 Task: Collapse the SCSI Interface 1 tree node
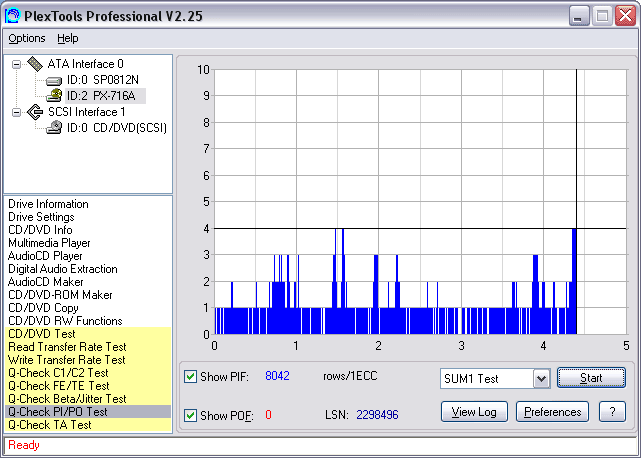click(16, 112)
